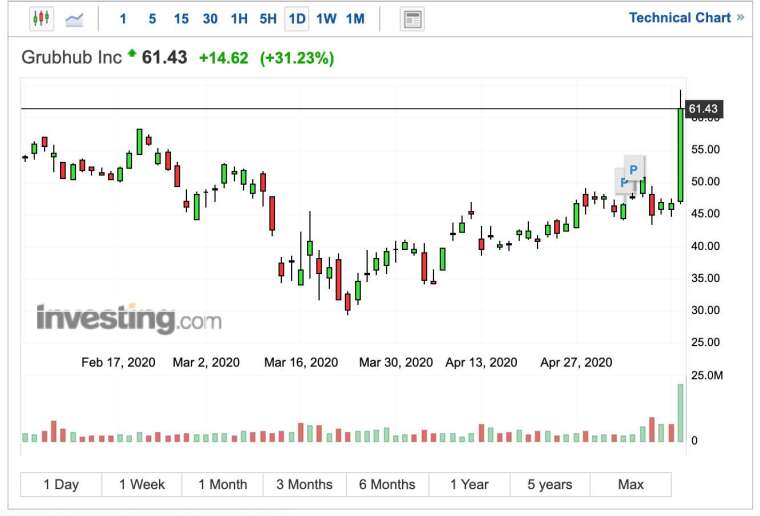This screenshot has width=760, height=516.
Task: Click the 50.00 price axis label
Action: click(705, 182)
